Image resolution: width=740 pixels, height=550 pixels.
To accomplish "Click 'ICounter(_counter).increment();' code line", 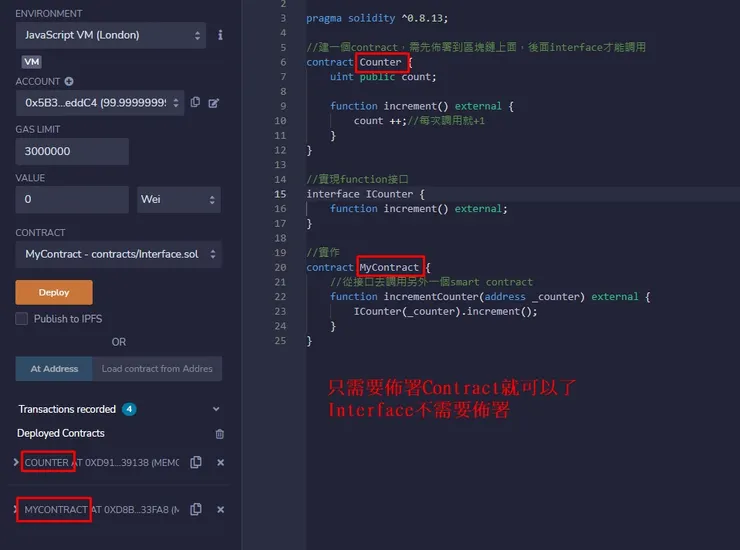I will tap(446, 311).
